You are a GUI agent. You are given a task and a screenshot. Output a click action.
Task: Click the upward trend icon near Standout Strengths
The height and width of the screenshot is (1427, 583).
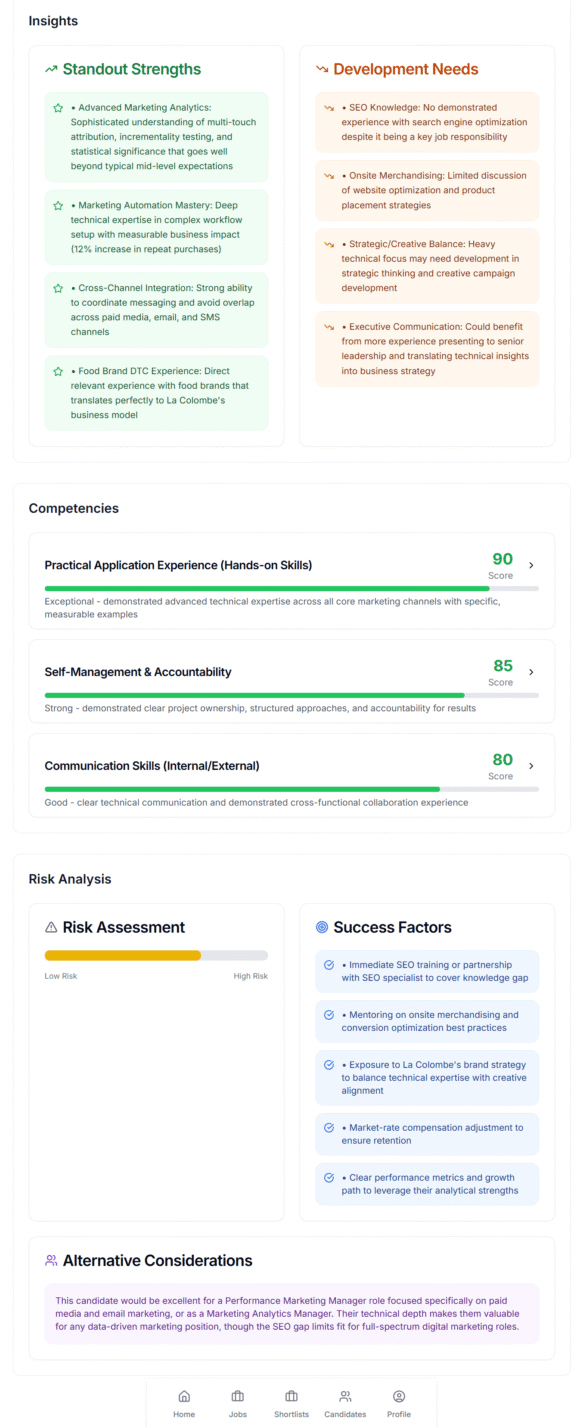pyautogui.click(x=51, y=69)
